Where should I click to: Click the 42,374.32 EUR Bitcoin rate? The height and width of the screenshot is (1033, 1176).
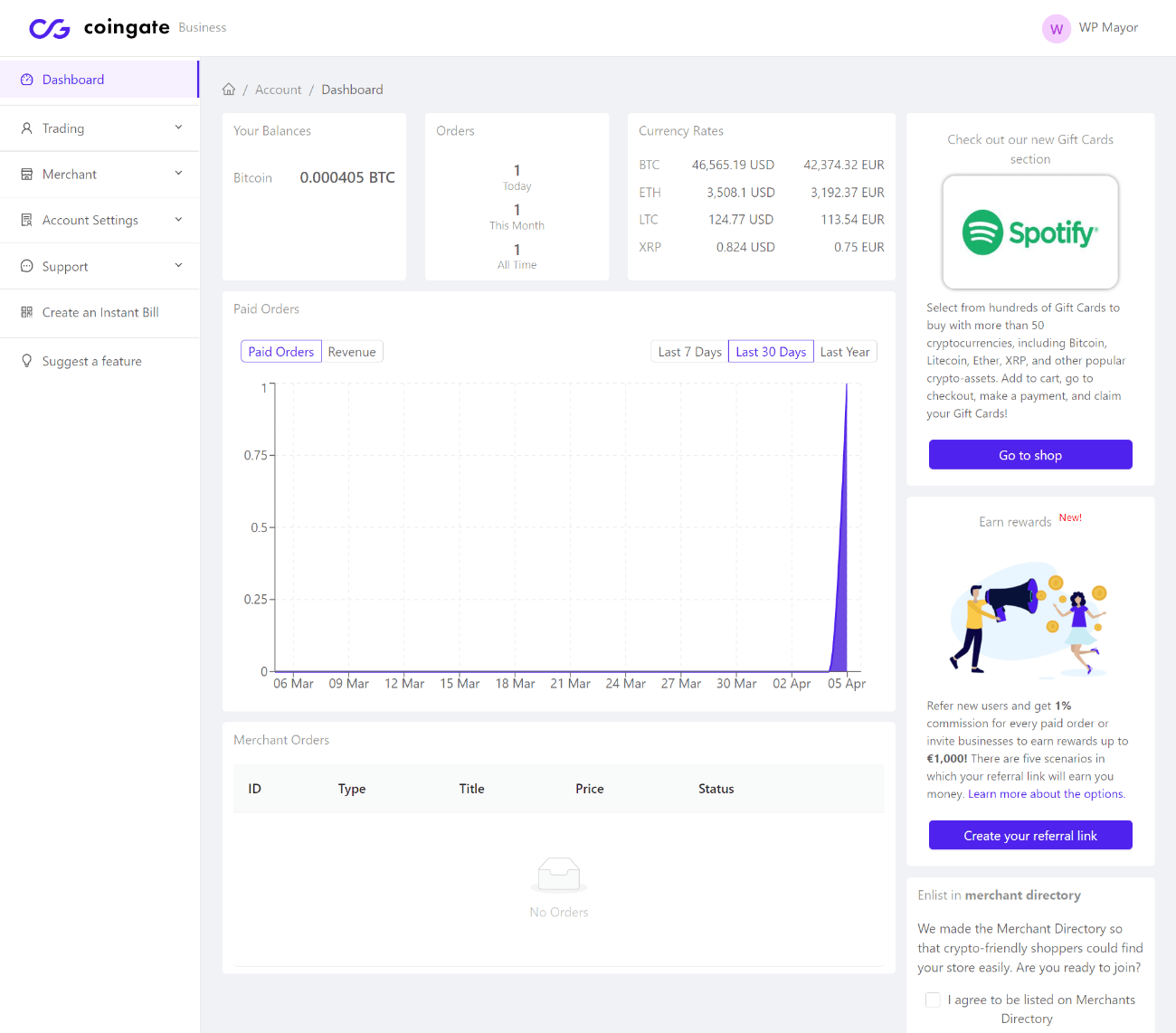pyautogui.click(x=844, y=165)
